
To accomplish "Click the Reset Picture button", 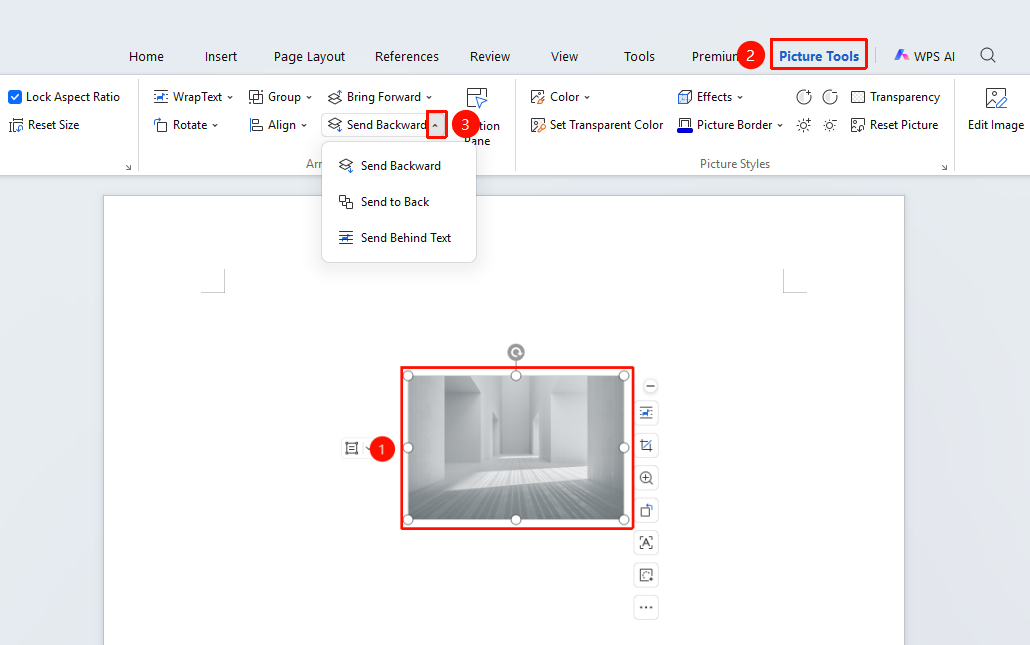I will (895, 125).
